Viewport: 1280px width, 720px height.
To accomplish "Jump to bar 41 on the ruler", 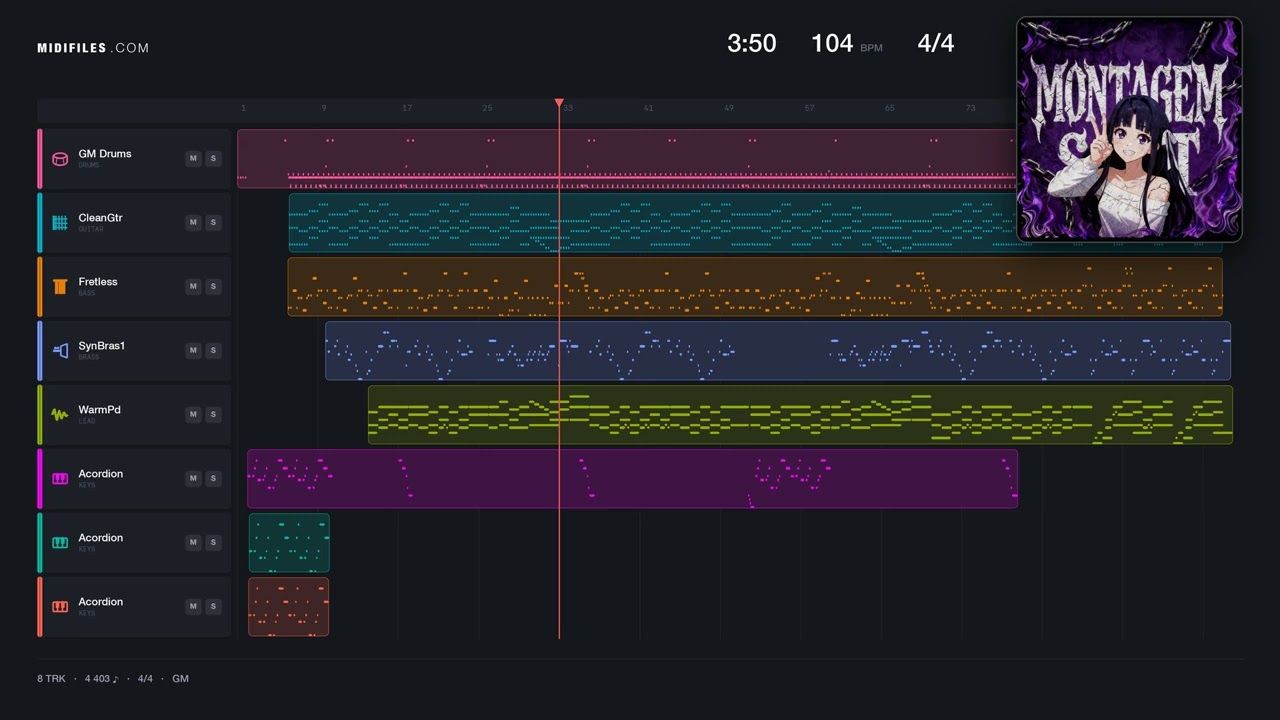I will click(x=648, y=108).
